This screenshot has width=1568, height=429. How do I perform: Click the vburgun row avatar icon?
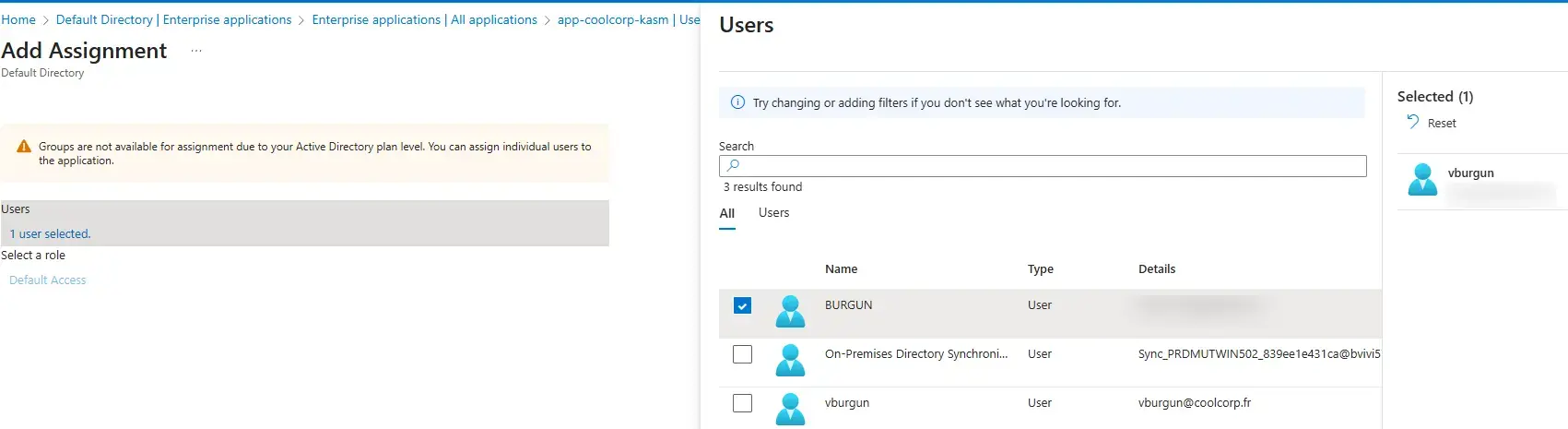pos(790,409)
